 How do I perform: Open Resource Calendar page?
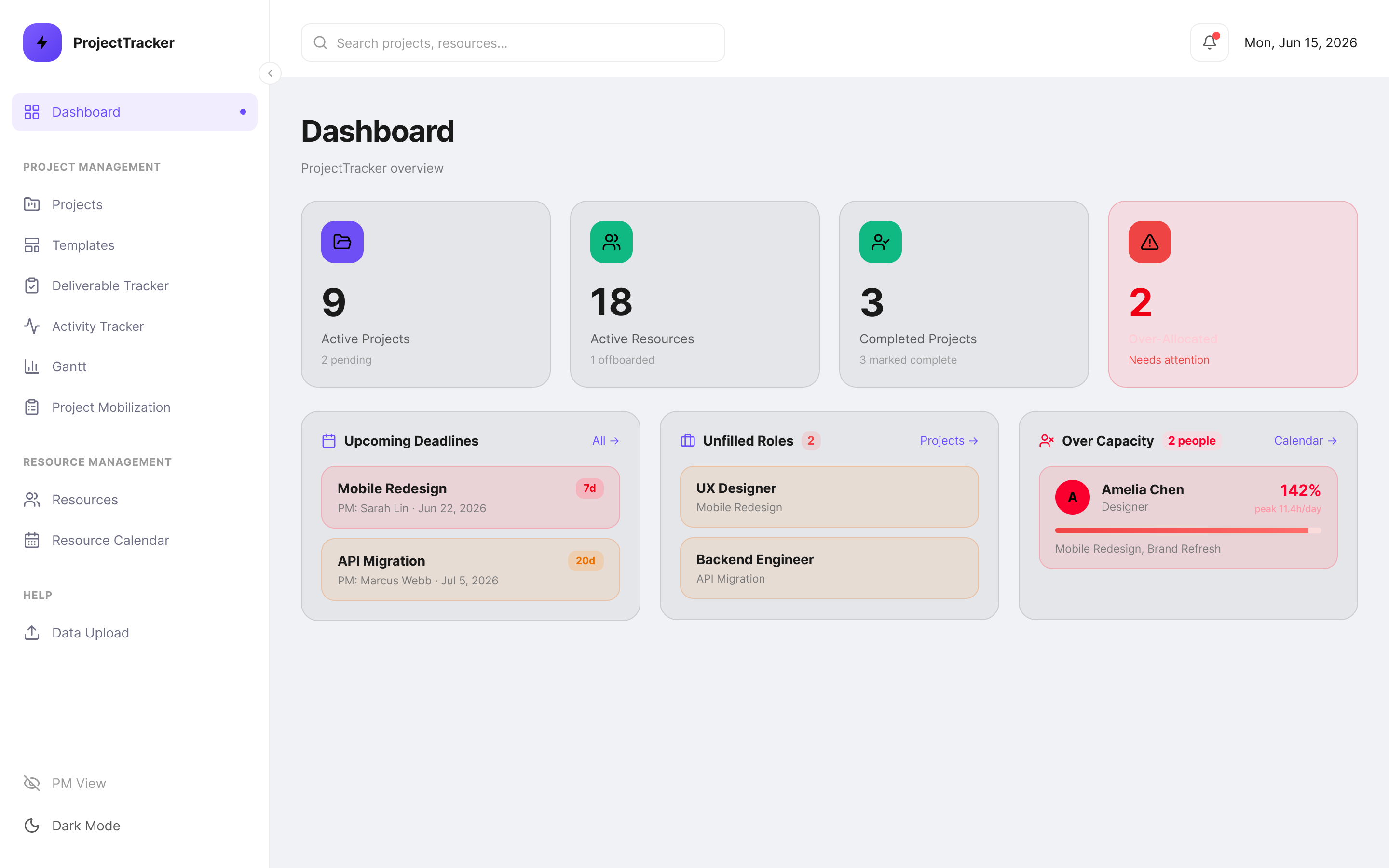[x=134, y=540]
